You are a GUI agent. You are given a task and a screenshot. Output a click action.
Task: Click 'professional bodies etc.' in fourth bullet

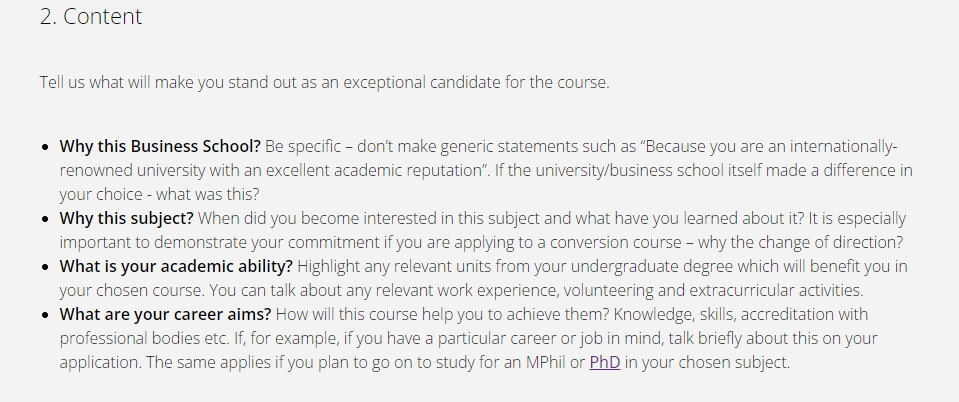point(144,338)
